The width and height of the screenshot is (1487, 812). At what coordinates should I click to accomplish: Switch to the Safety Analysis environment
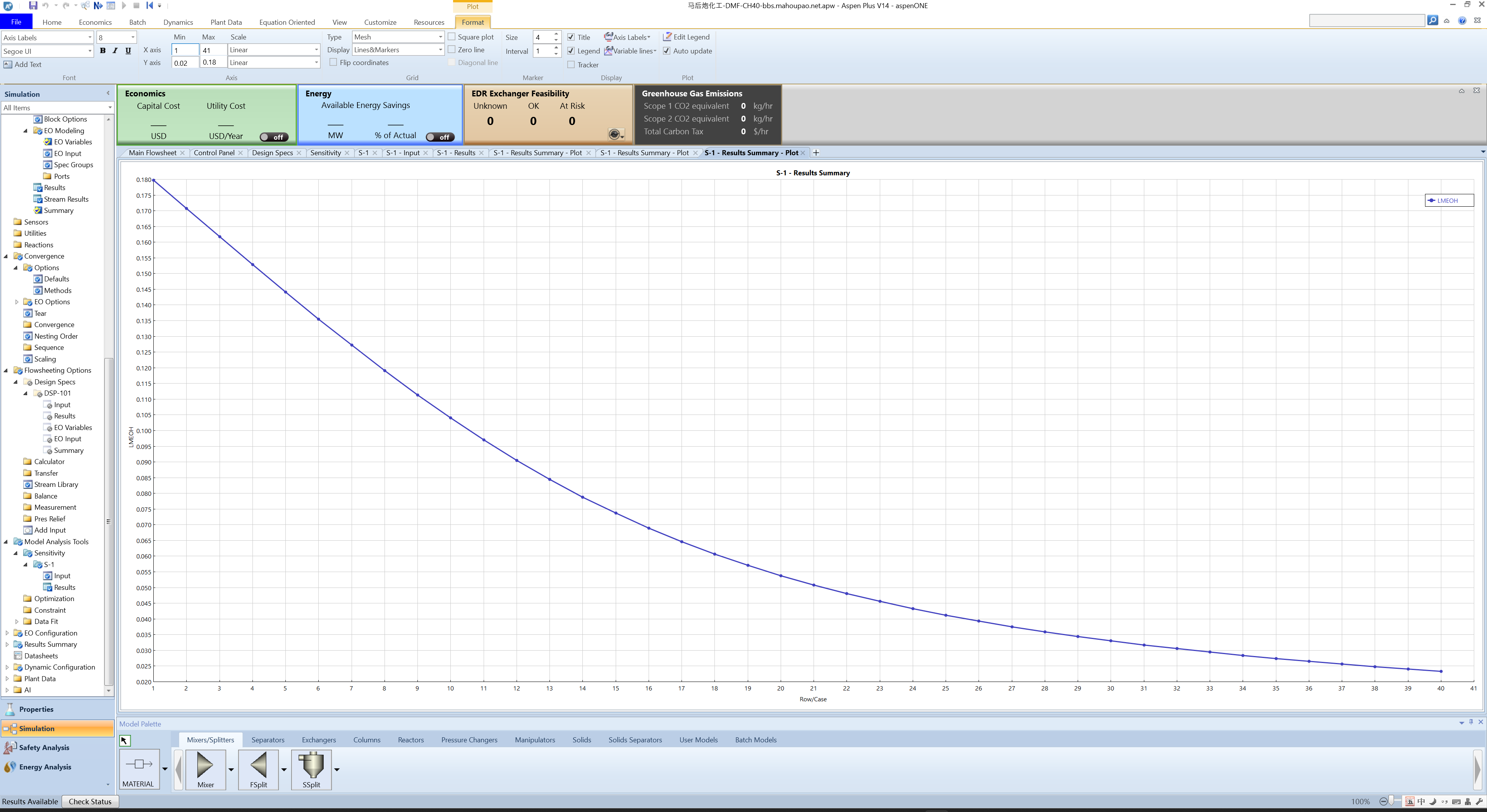57,747
